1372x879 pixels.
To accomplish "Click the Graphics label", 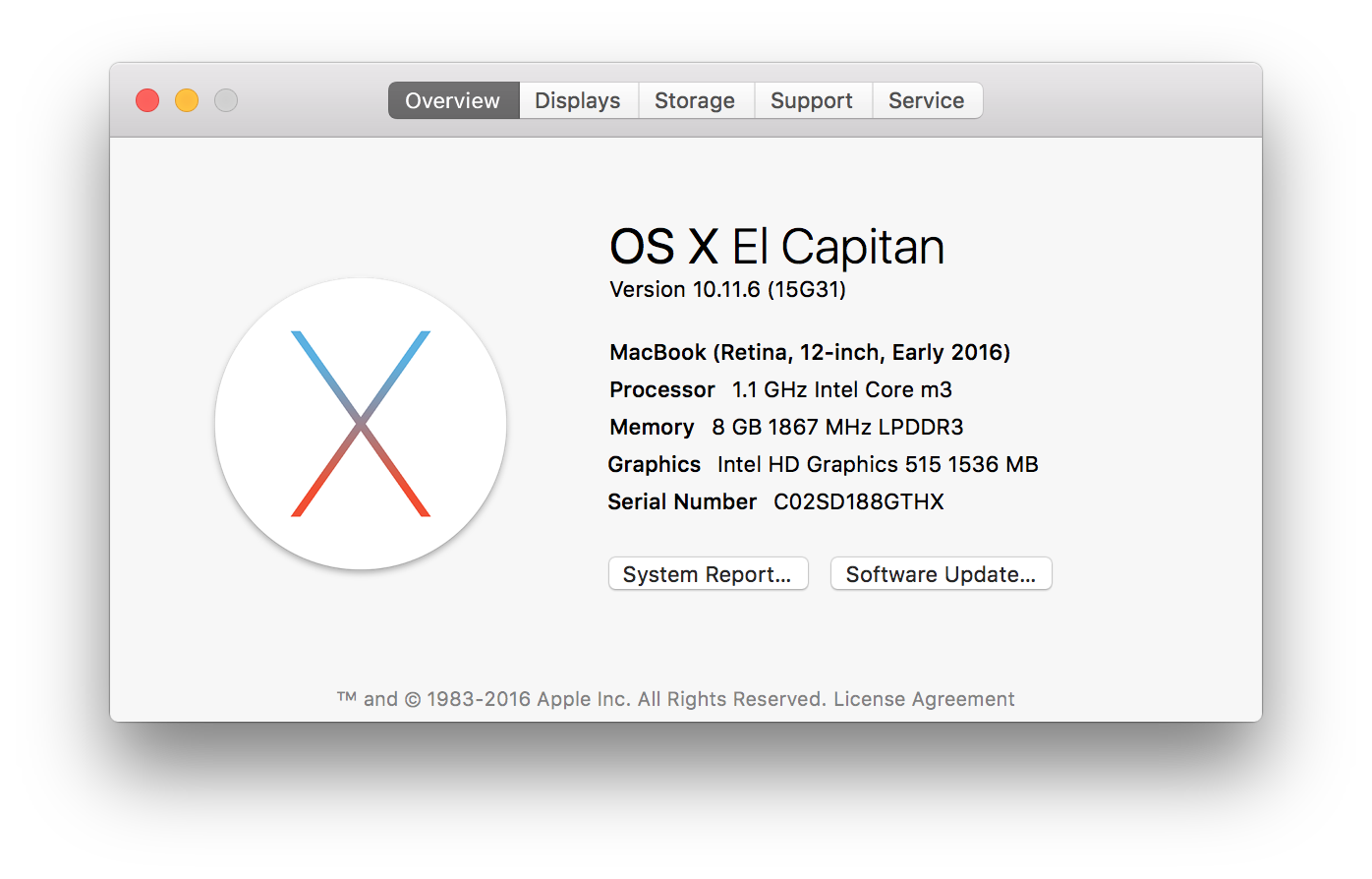I will 655,464.
